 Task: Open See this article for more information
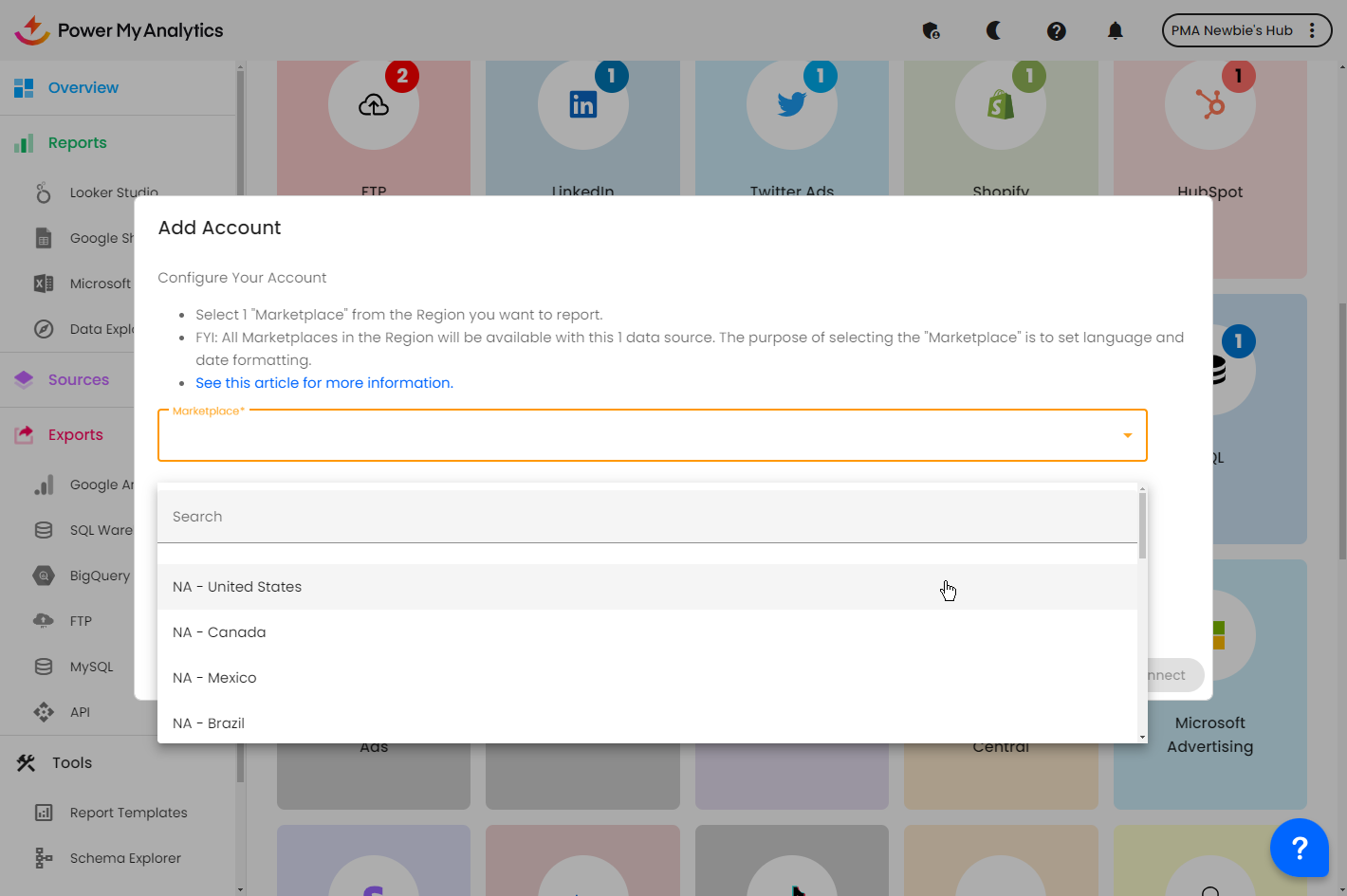pyautogui.click(x=324, y=383)
